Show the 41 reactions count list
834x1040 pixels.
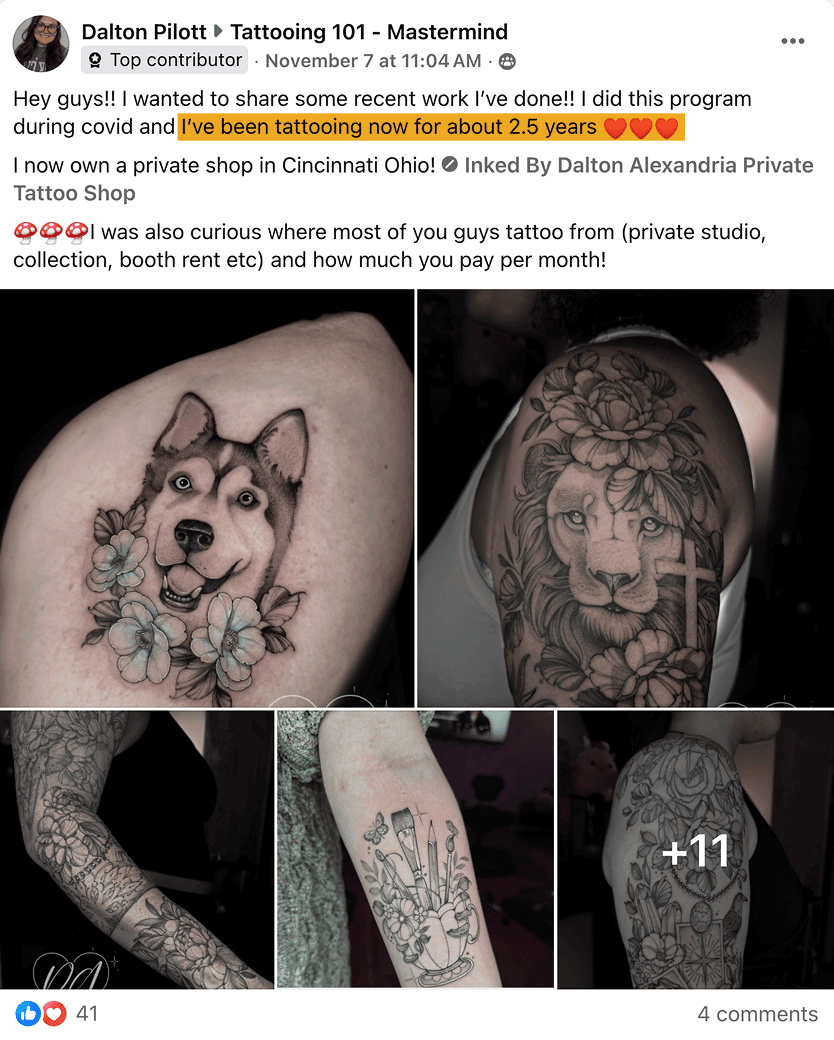coord(87,1013)
